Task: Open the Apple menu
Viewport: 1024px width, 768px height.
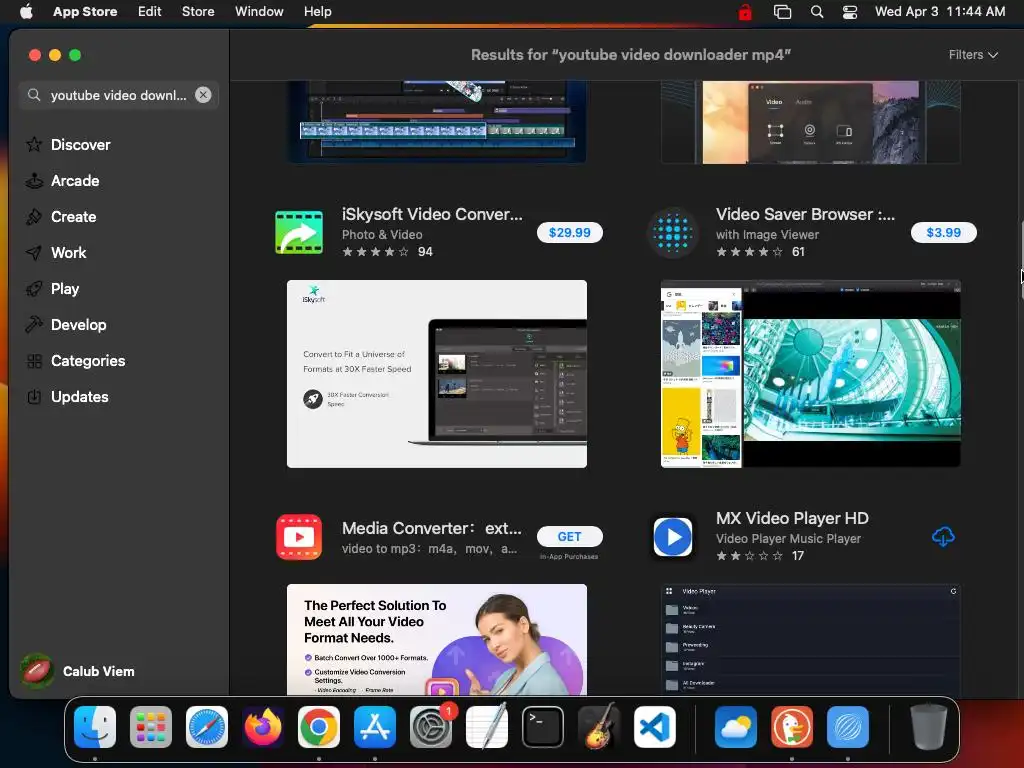Action: point(26,11)
